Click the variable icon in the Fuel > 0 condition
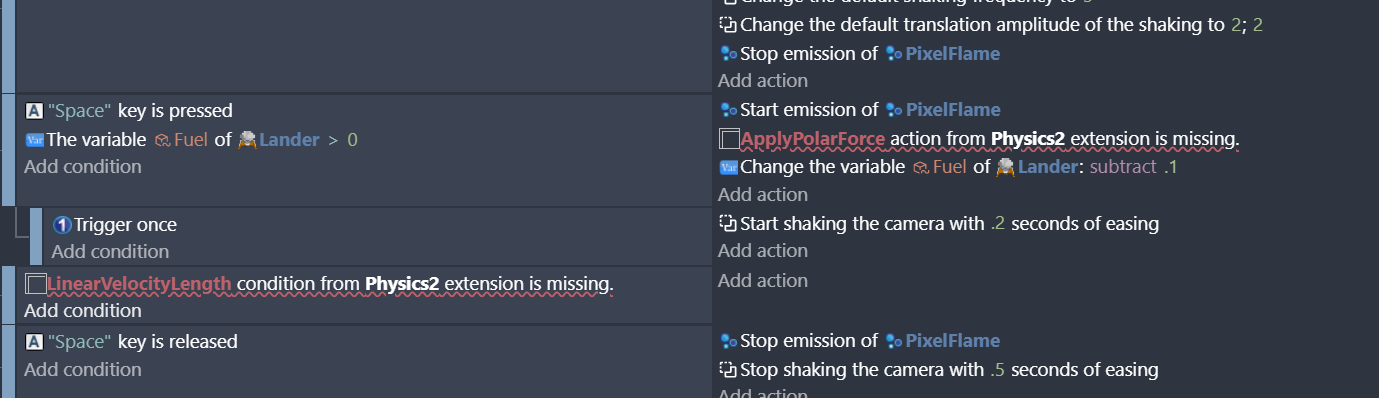The height and width of the screenshot is (398, 1379). click(34, 140)
